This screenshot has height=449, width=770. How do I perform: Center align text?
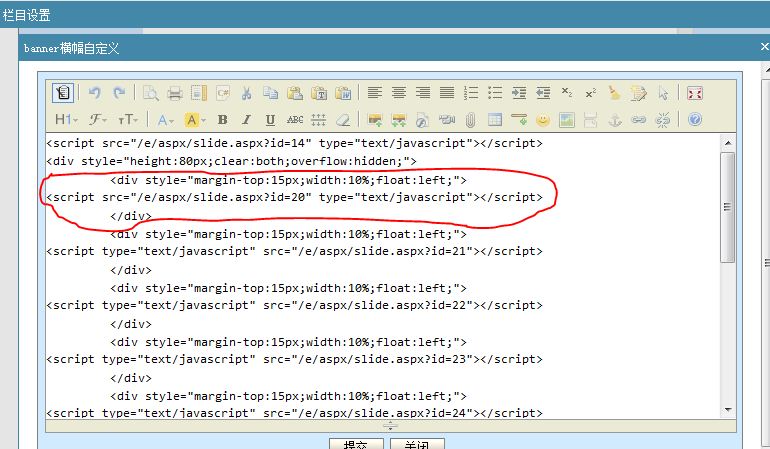click(x=399, y=93)
